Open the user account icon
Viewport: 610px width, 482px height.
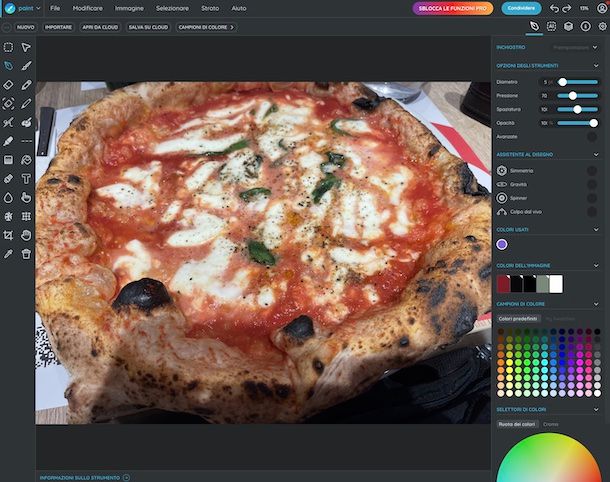tap(602, 8)
